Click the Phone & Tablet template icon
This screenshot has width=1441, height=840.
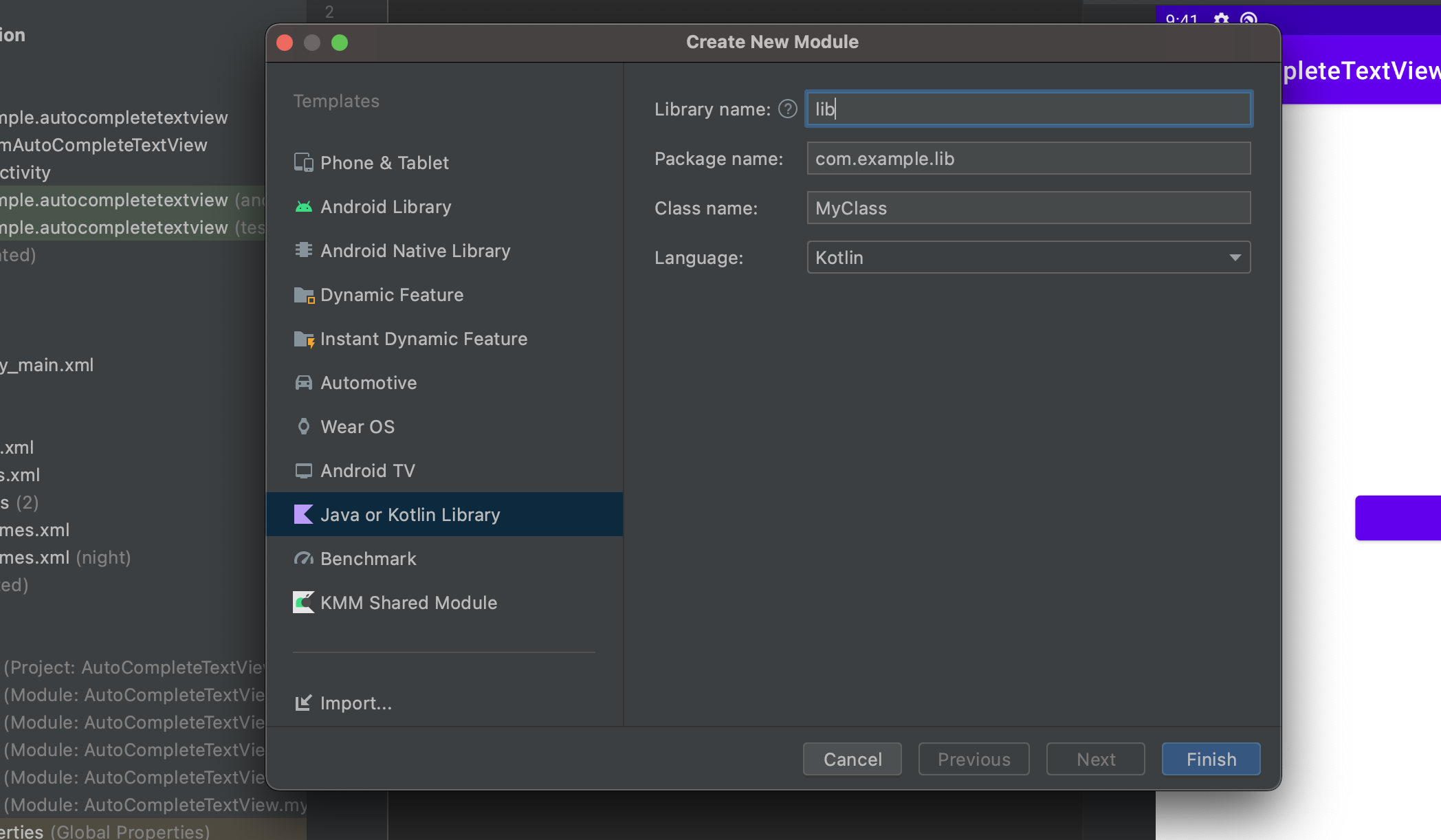pos(303,163)
